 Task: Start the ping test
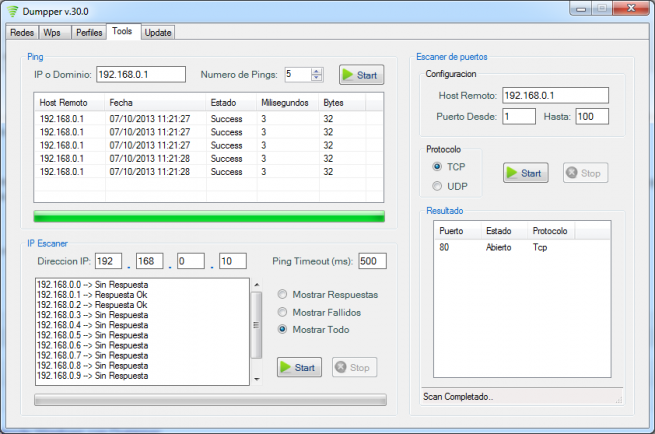(x=360, y=75)
